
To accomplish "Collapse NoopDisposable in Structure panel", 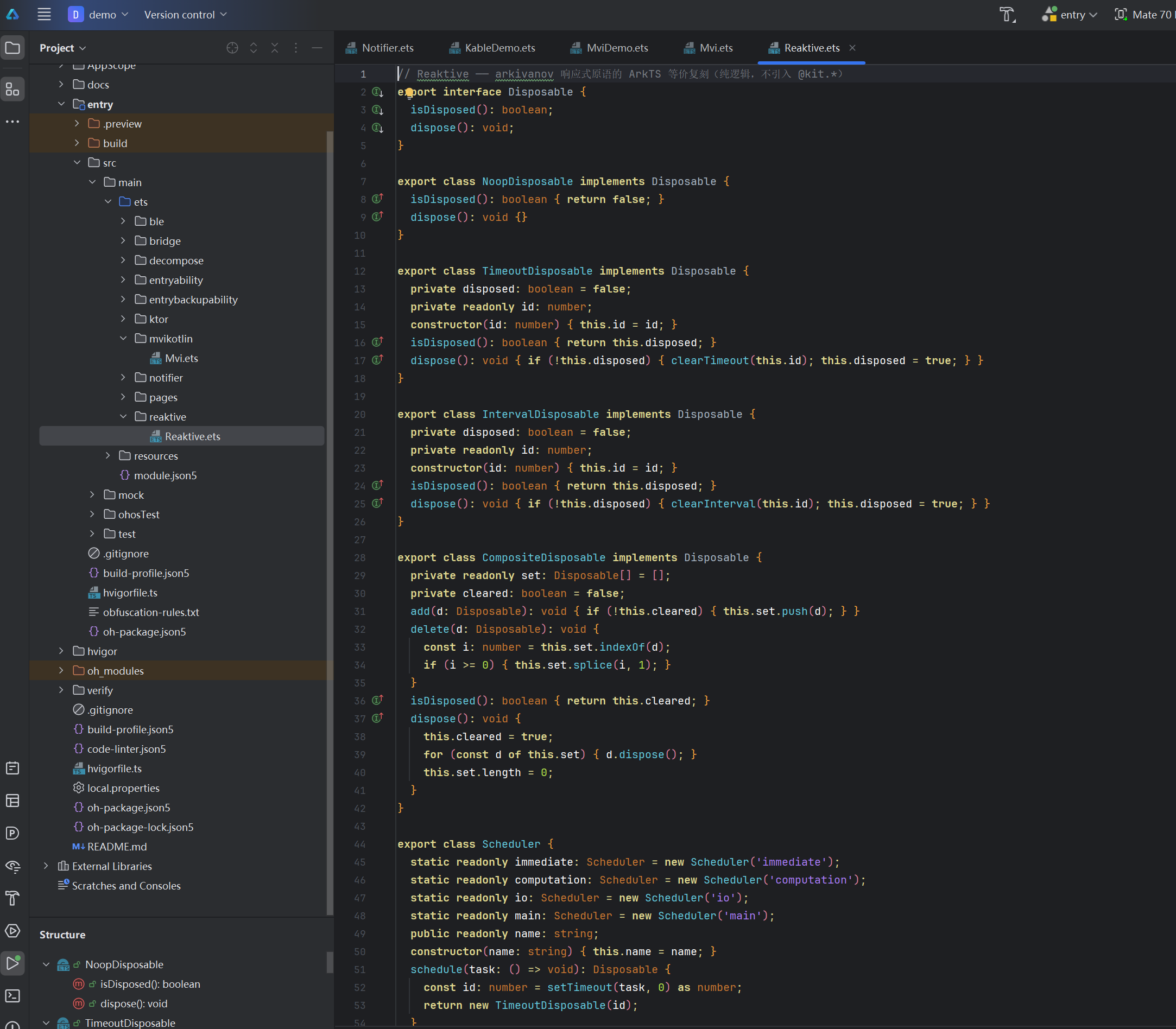I will [x=46, y=964].
